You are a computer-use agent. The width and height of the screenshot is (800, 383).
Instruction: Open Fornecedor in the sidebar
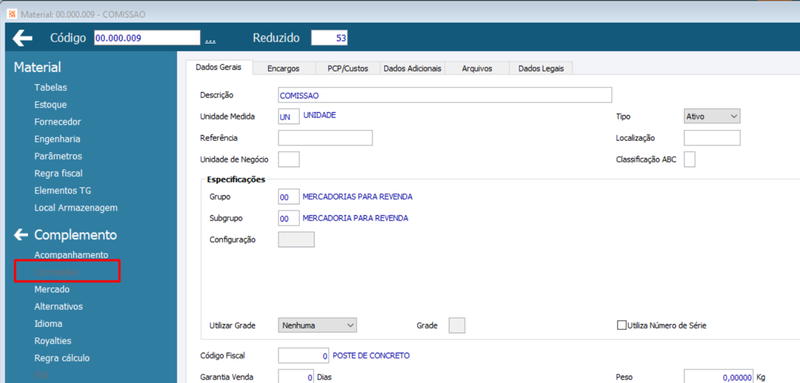pos(58,122)
